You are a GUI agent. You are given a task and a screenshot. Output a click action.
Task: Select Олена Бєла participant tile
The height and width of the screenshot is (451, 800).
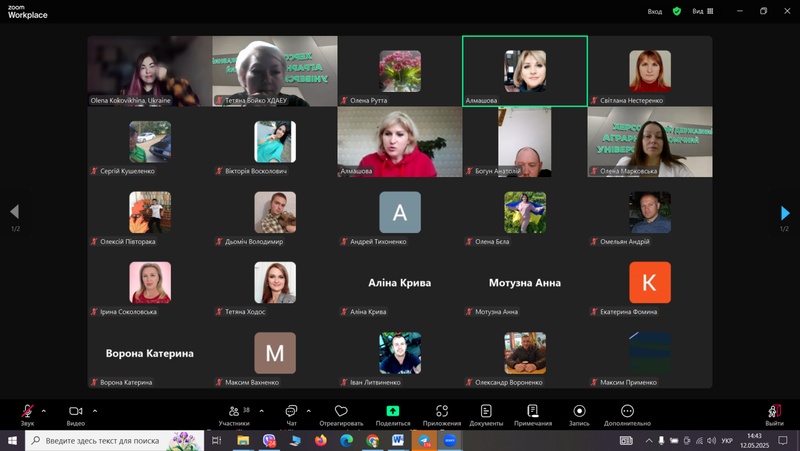point(525,212)
